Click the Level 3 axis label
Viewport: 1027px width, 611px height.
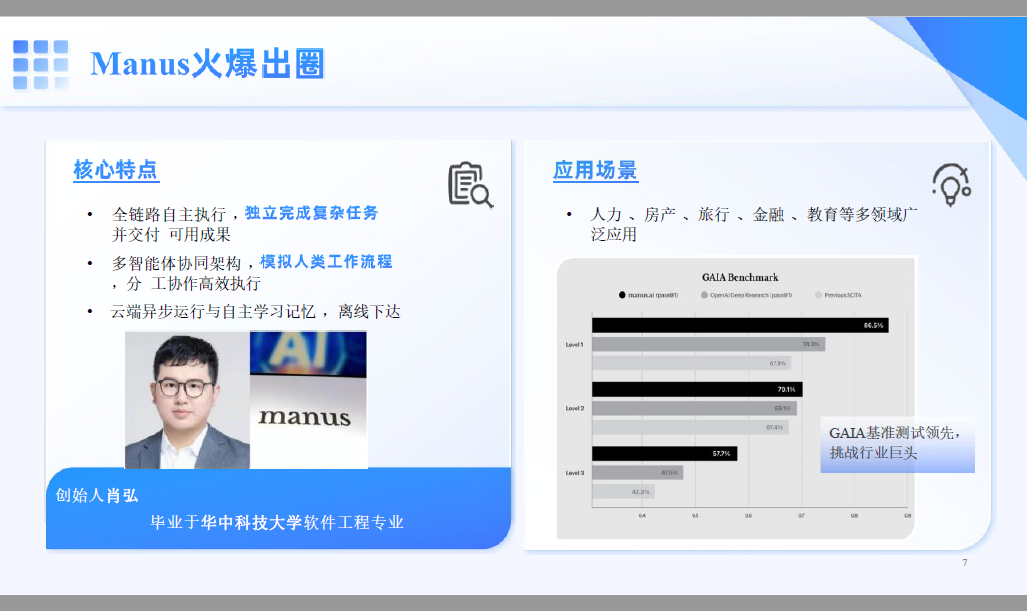coord(574,473)
